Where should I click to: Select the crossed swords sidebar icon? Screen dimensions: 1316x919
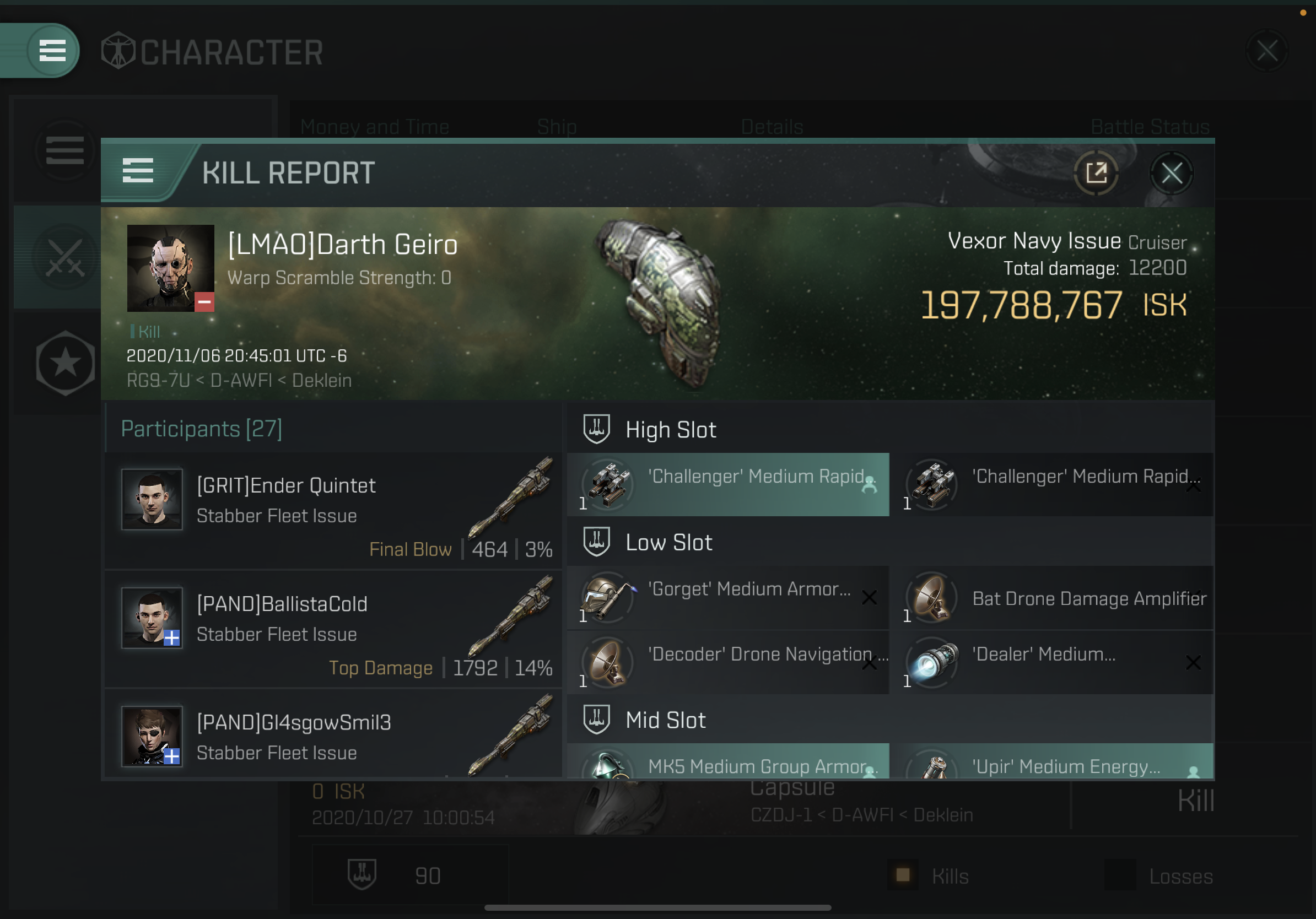(66, 257)
